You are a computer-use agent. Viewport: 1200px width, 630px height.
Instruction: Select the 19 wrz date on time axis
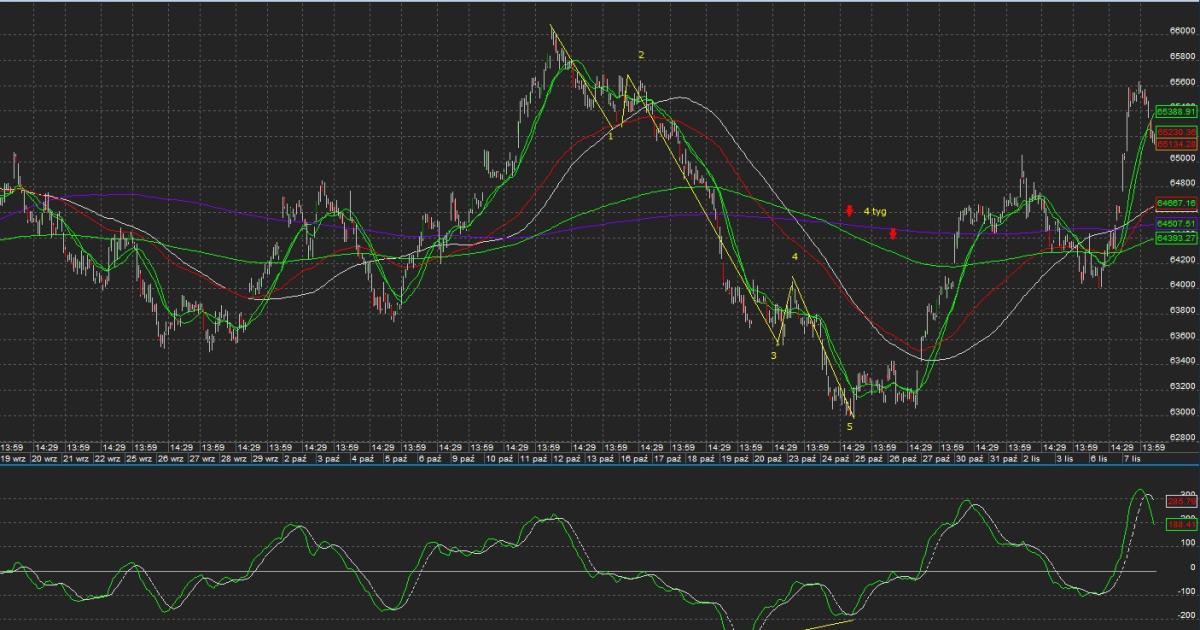(13, 458)
